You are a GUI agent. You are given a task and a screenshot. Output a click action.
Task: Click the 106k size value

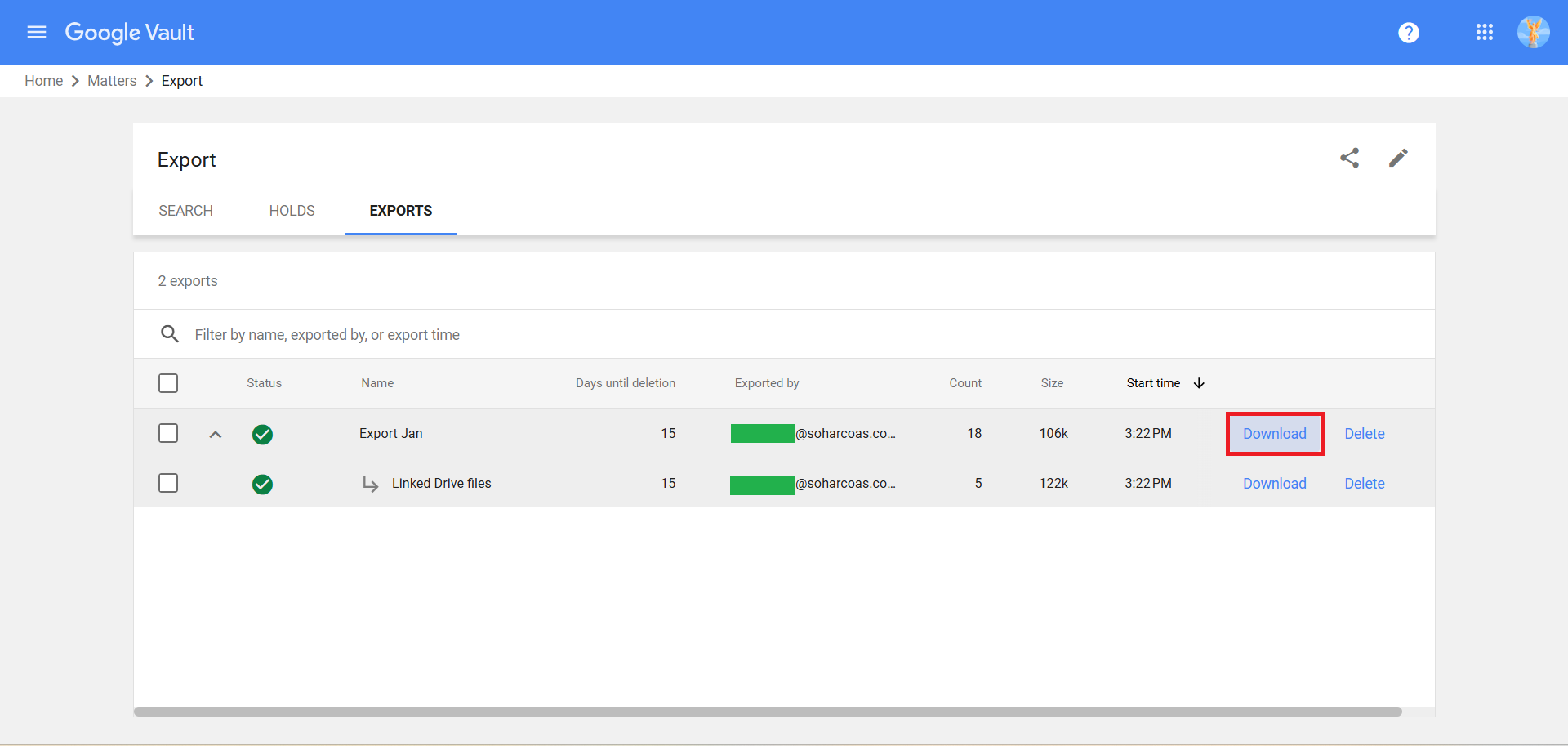[1053, 433]
